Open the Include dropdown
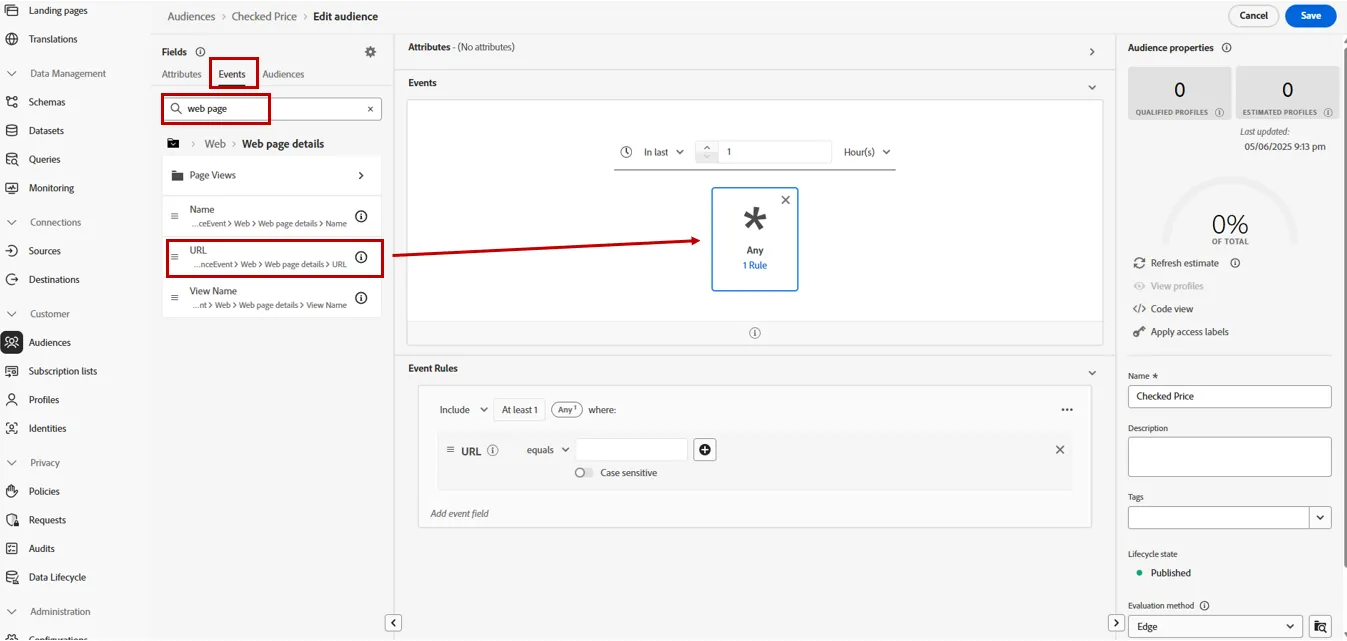1347x641 pixels. [x=464, y=410]
